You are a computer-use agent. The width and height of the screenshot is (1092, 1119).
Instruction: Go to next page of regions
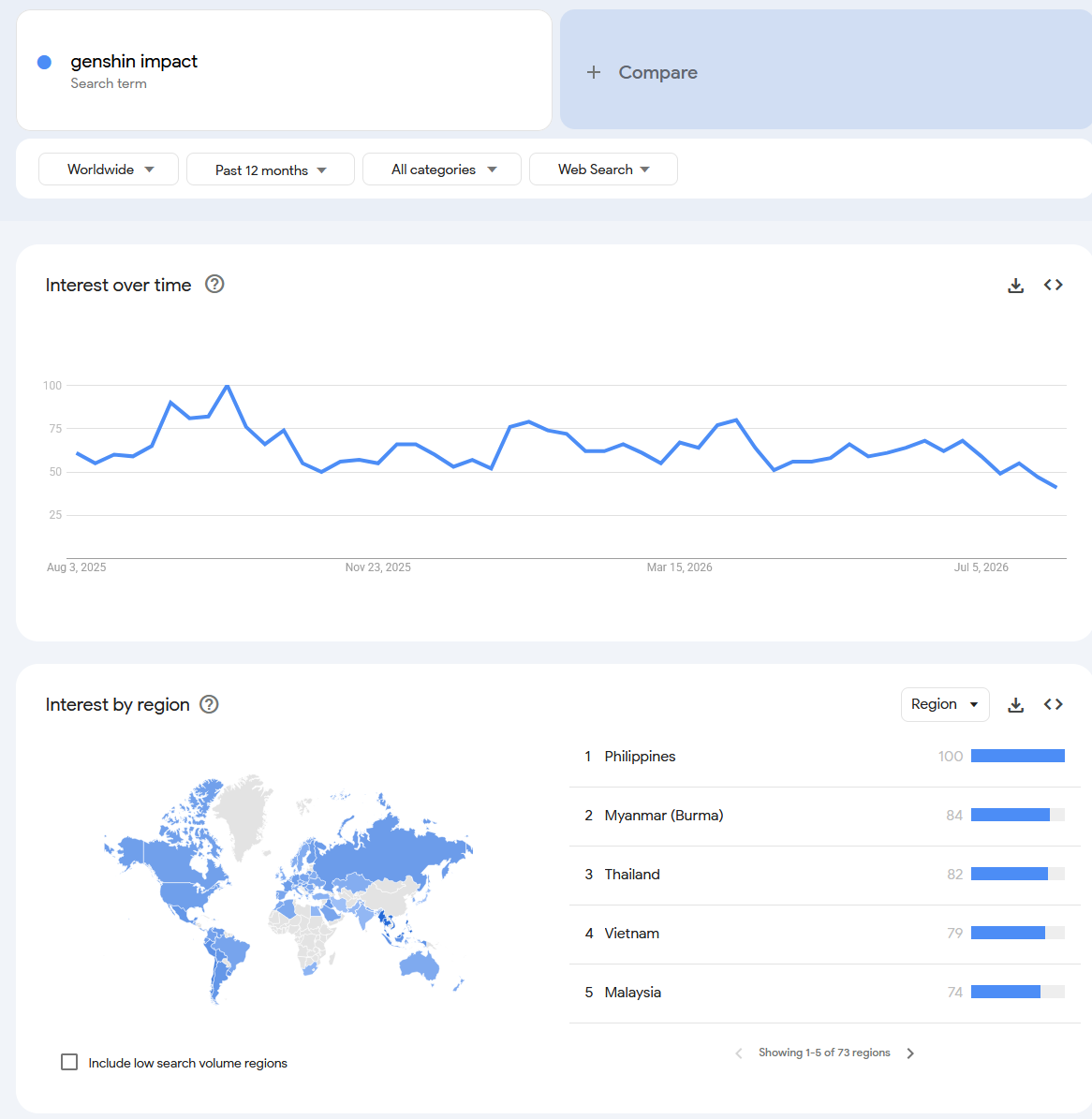(910, 1053)
